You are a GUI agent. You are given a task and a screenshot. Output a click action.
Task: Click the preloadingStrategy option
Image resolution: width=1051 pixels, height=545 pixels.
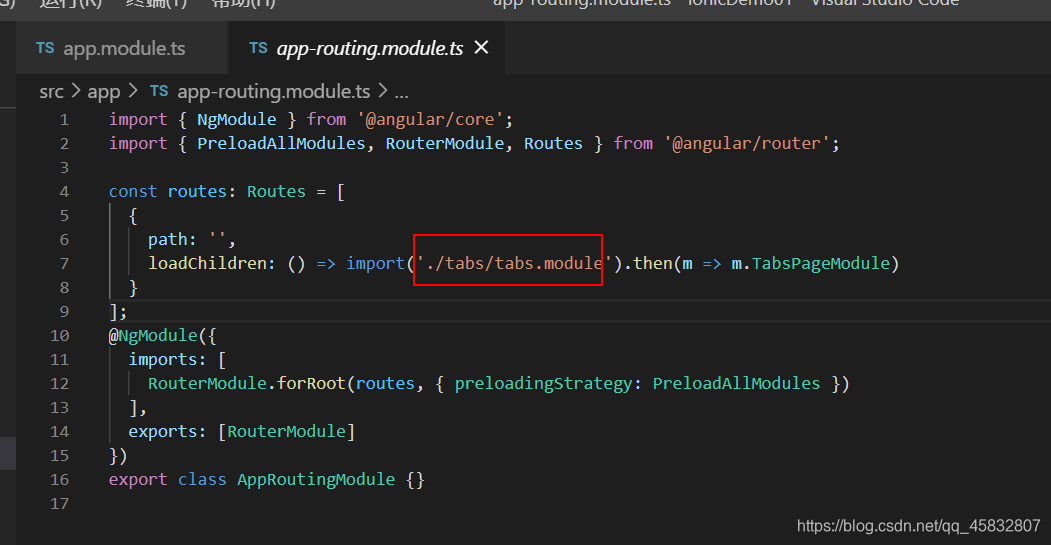543,383
